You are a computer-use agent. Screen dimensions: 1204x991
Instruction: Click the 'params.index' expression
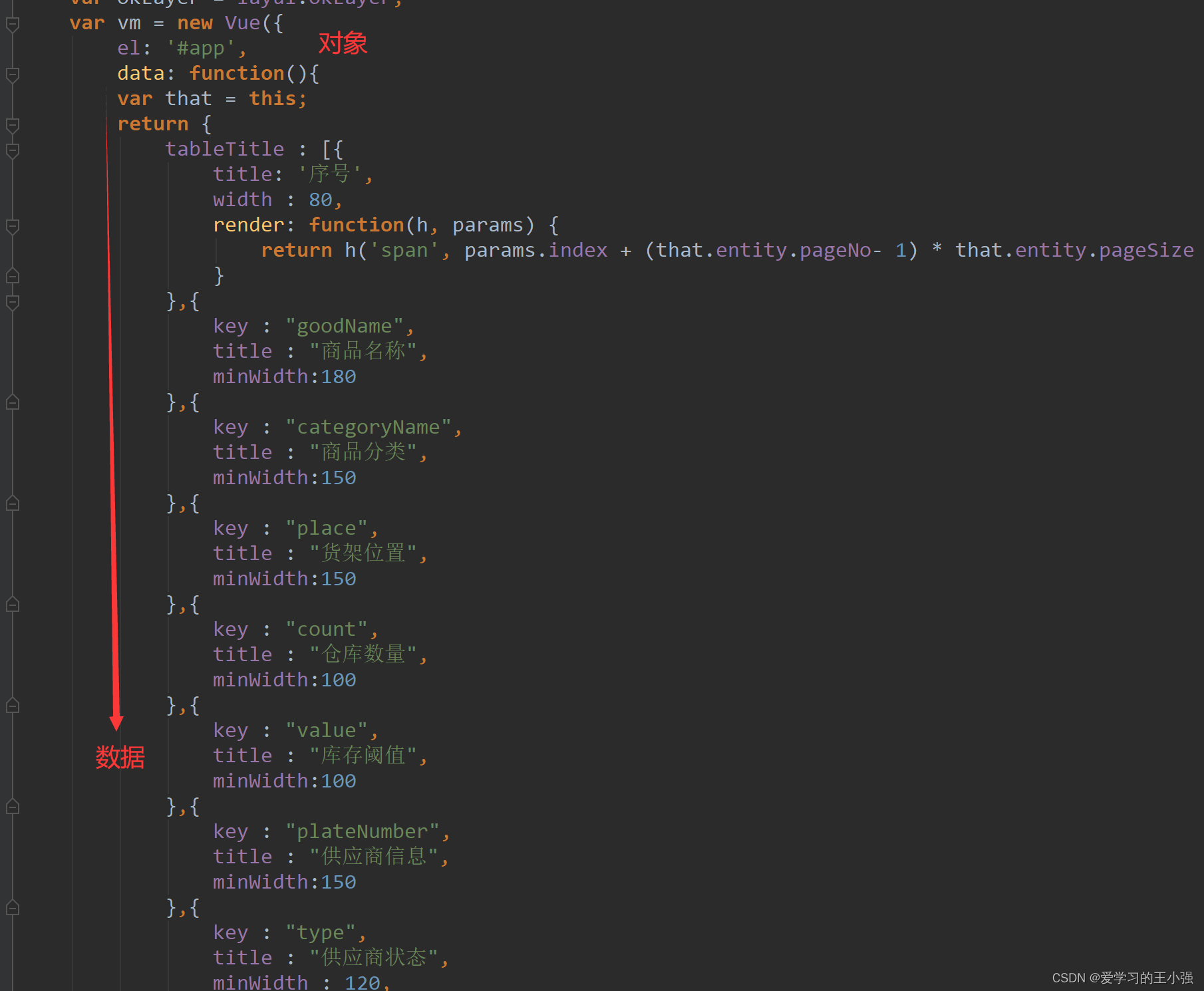coord(536,251)
